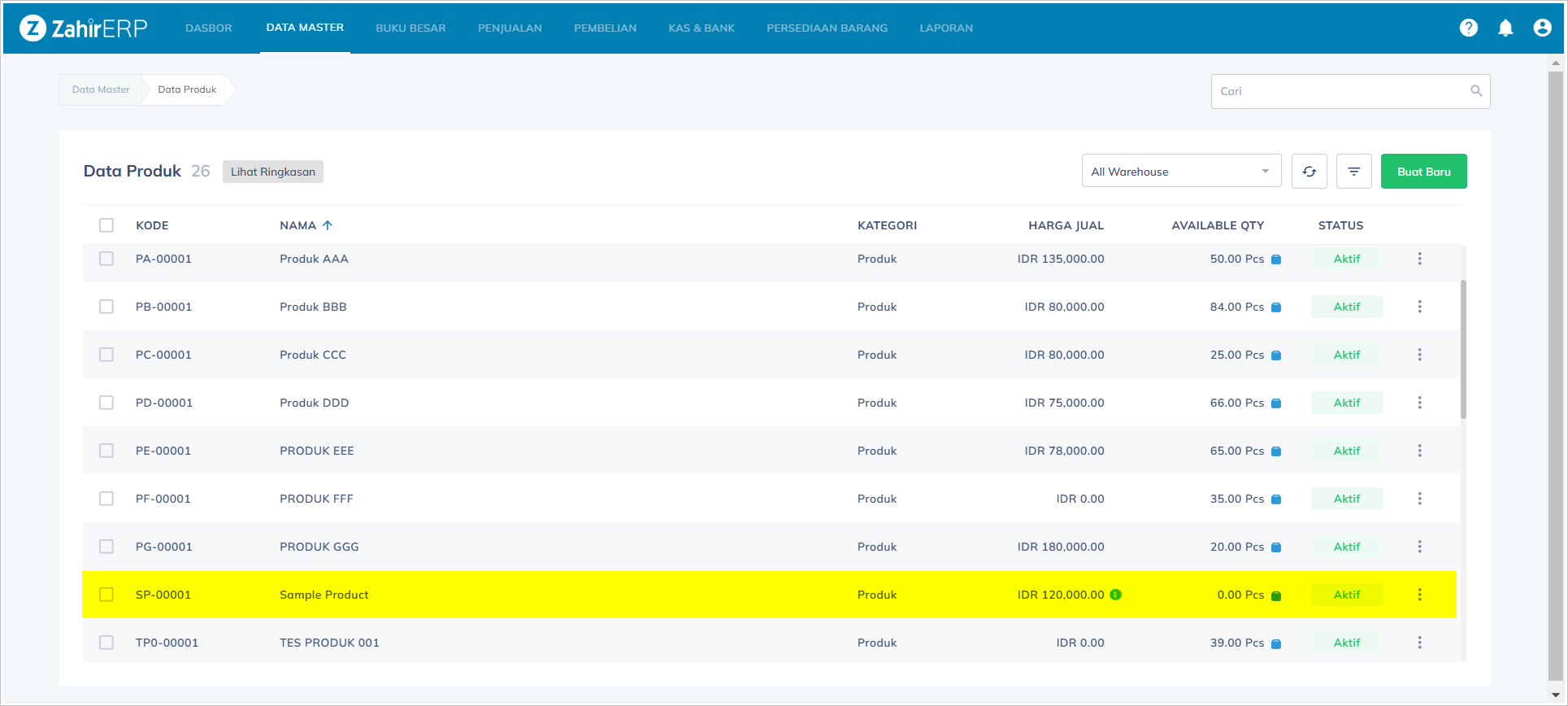Tick the checkbox for PB-00001
The image size is (1568, 706).
coord(106,307)
